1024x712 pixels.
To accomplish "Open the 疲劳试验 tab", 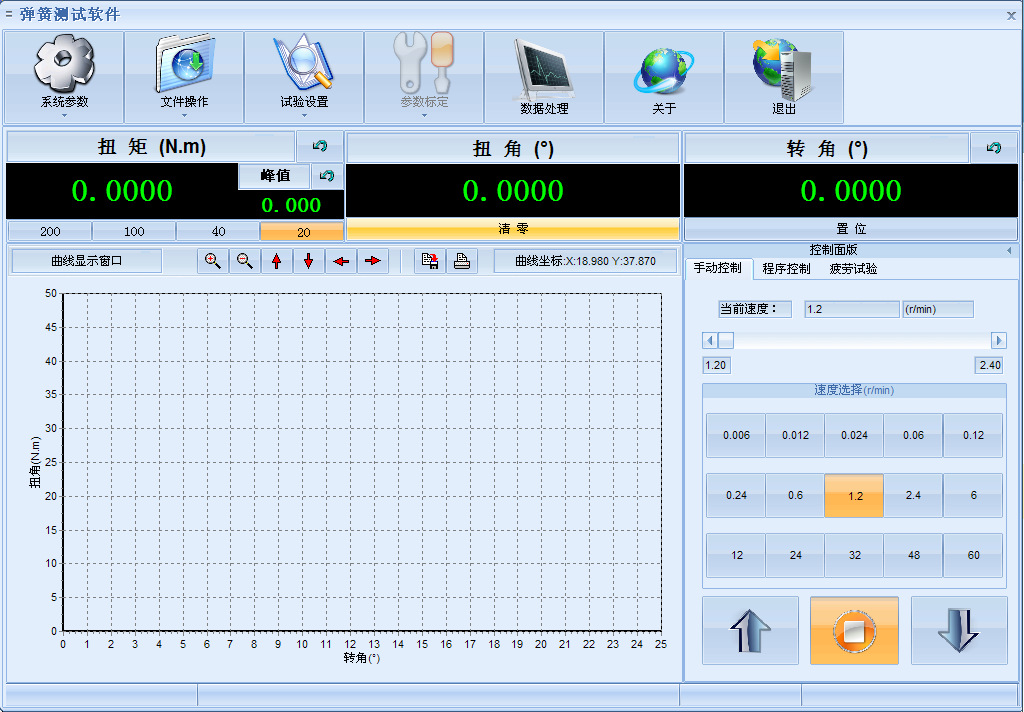I will (x=853, y=269).
